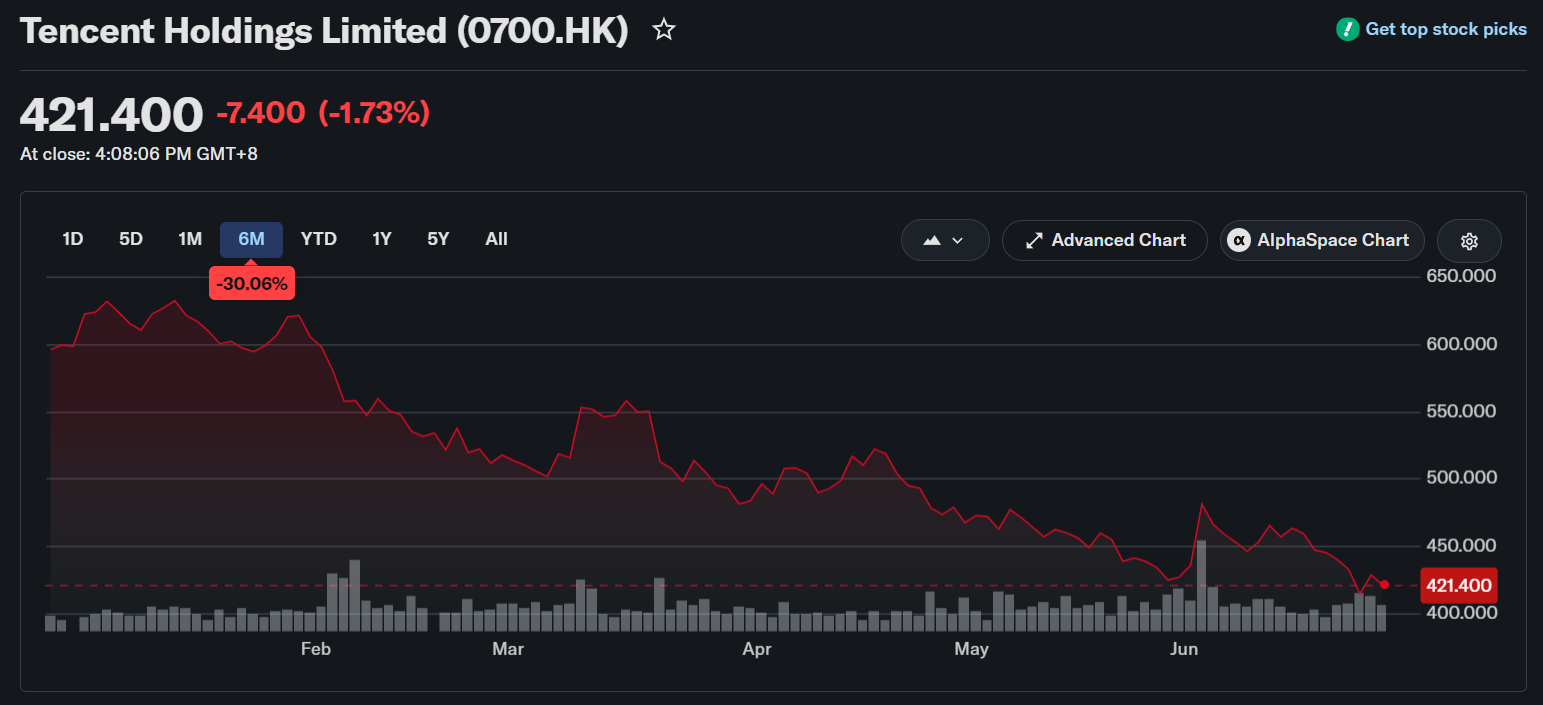Click the red last-price dot on chart

tap(1384, 585)
